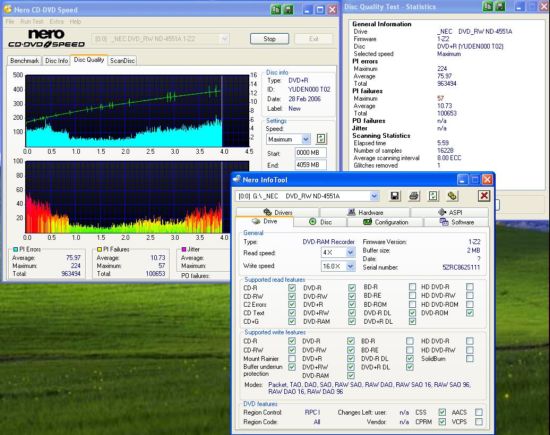
Task: Click the copy icon in Disc Quality Statistics title bar
Action: pyautogui.click(x=488, y=6)
